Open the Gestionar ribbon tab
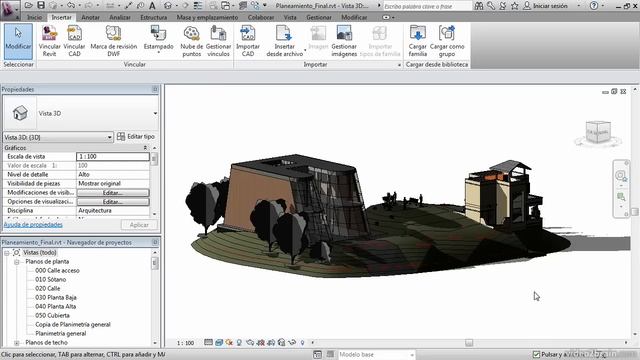This screenshot has height=360, width=640. 319,17
